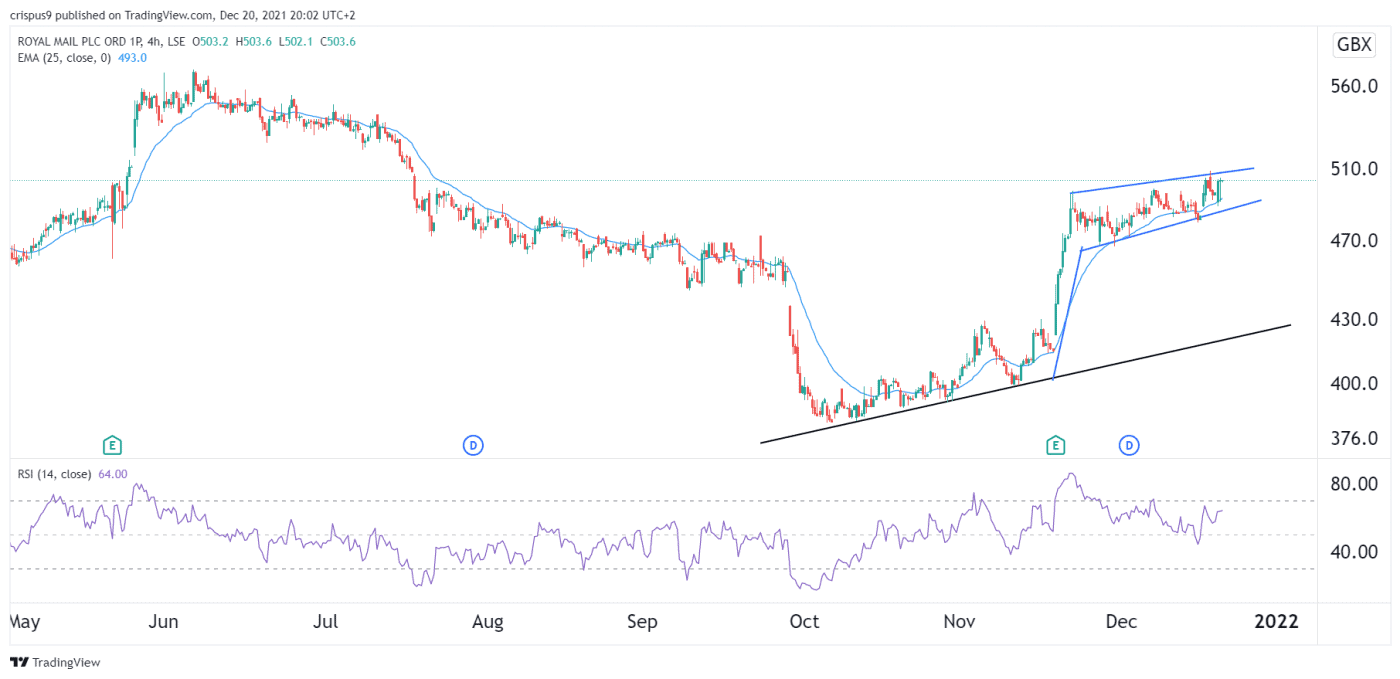Click the dividend D marker near August
The width and height of the screenshot is (1400, 679).
point(473,444)
